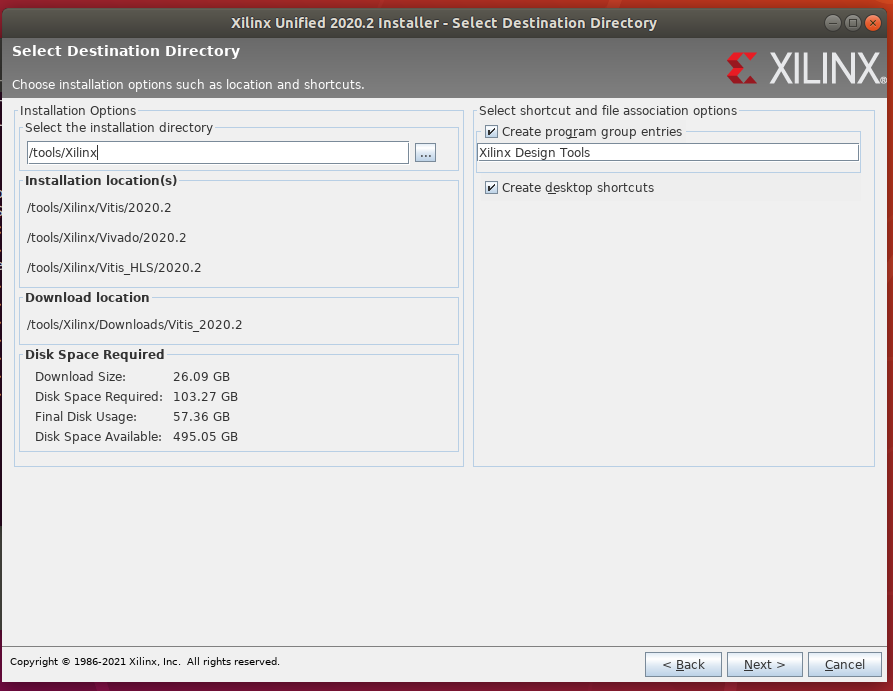Minimize the installer window

834,22
